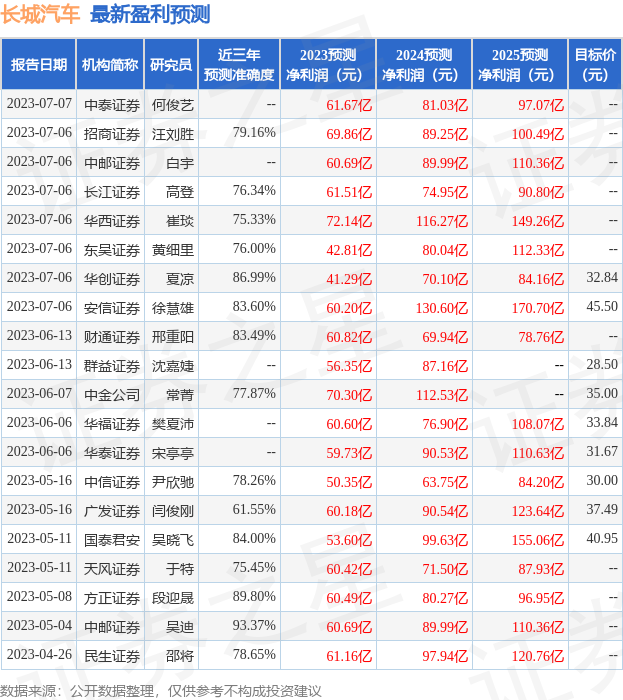623x700 pixels.
Task: Click the 33.84 target price
Action: point(602,423)
